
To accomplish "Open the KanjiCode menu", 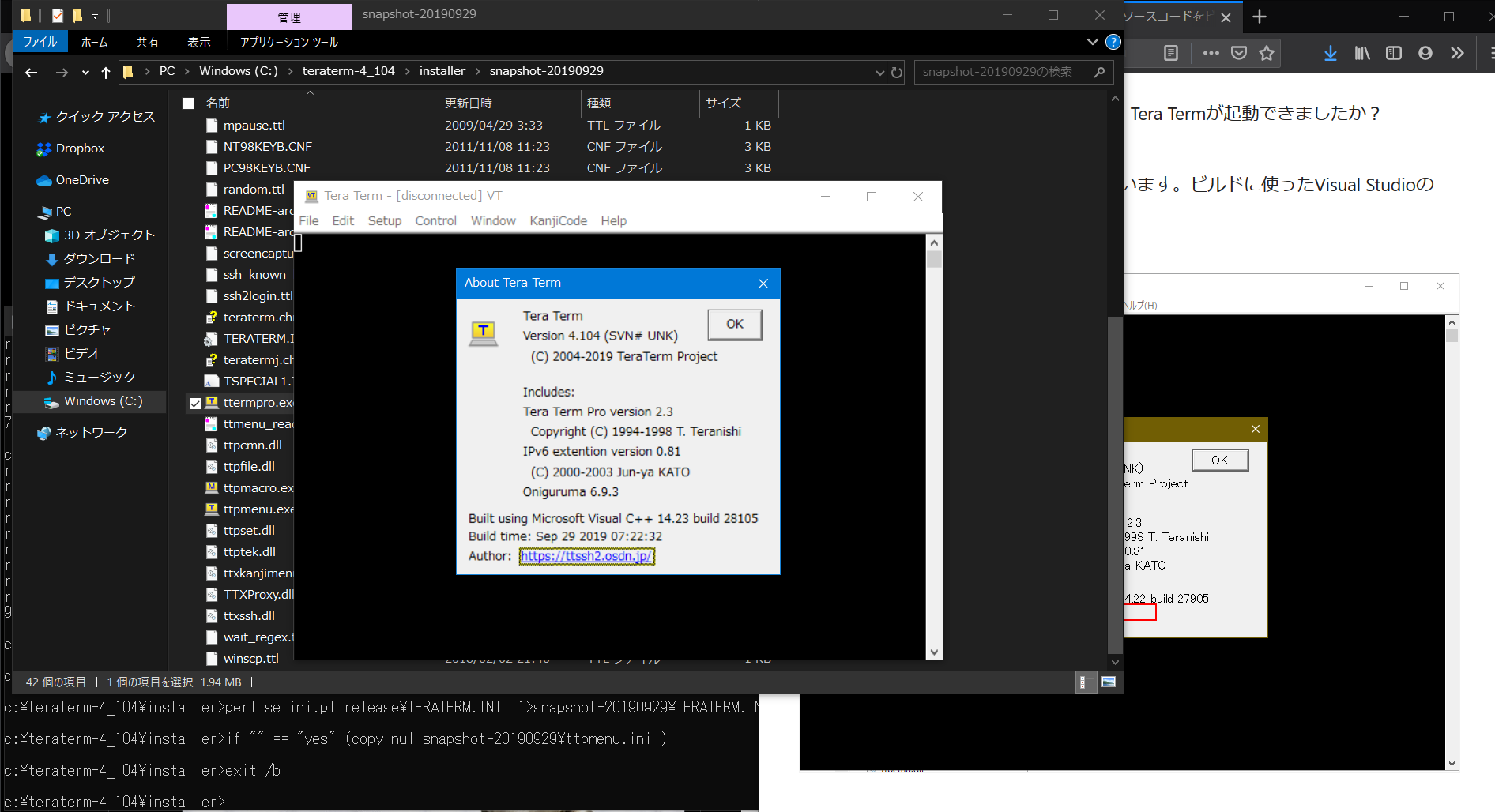I will [558, 221].
